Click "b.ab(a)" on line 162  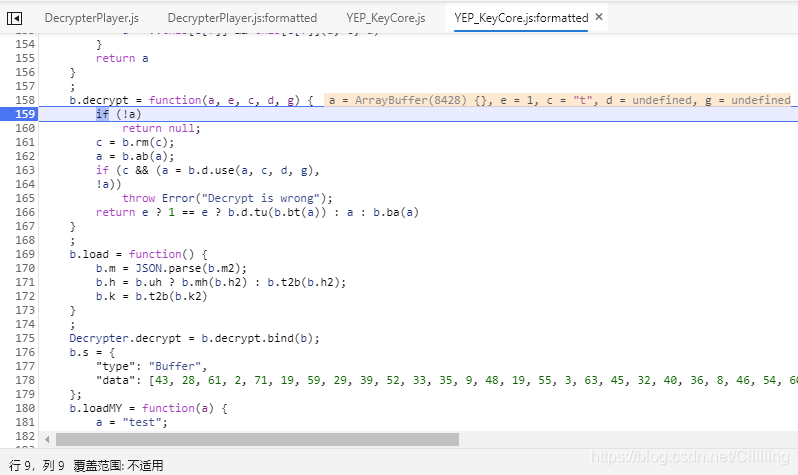[146, 156]
